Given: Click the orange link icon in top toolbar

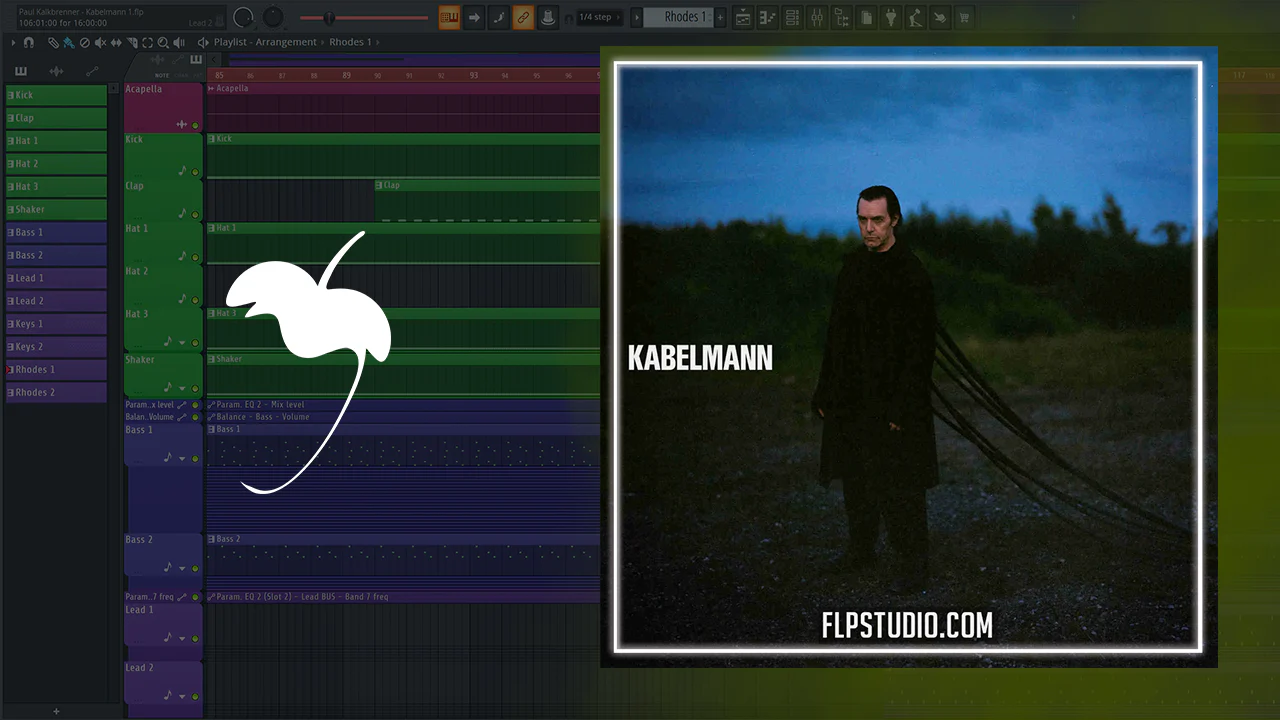Looking at the screenshot, I should tap(523, 17).
